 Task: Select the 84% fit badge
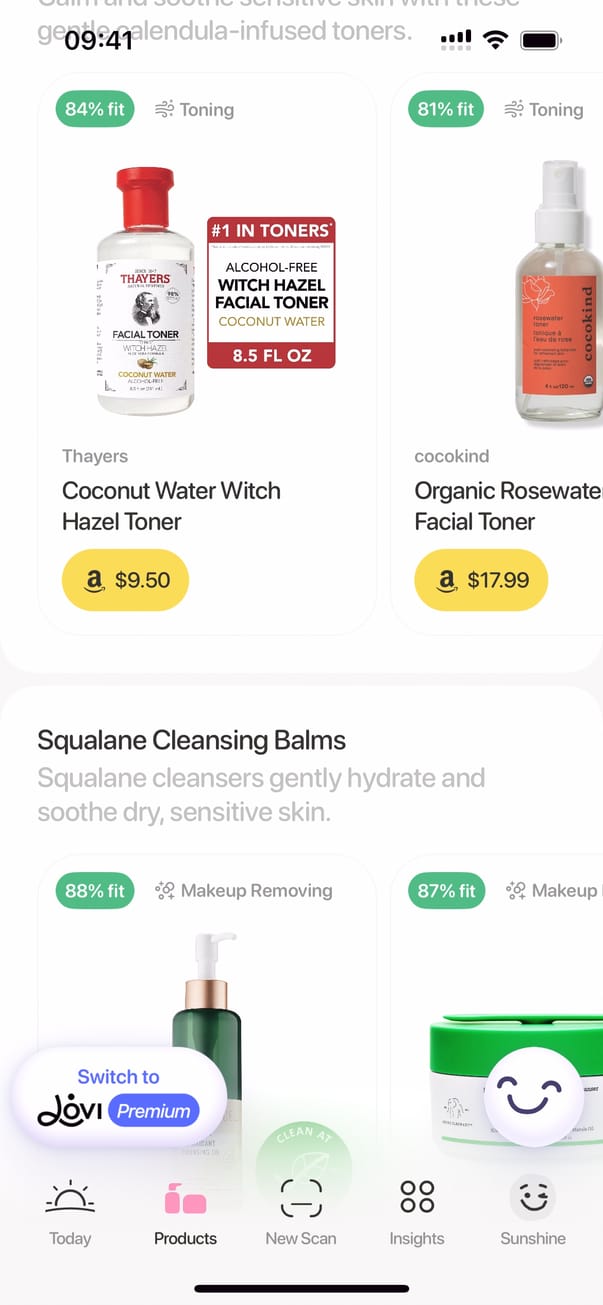tap(95, 109)
